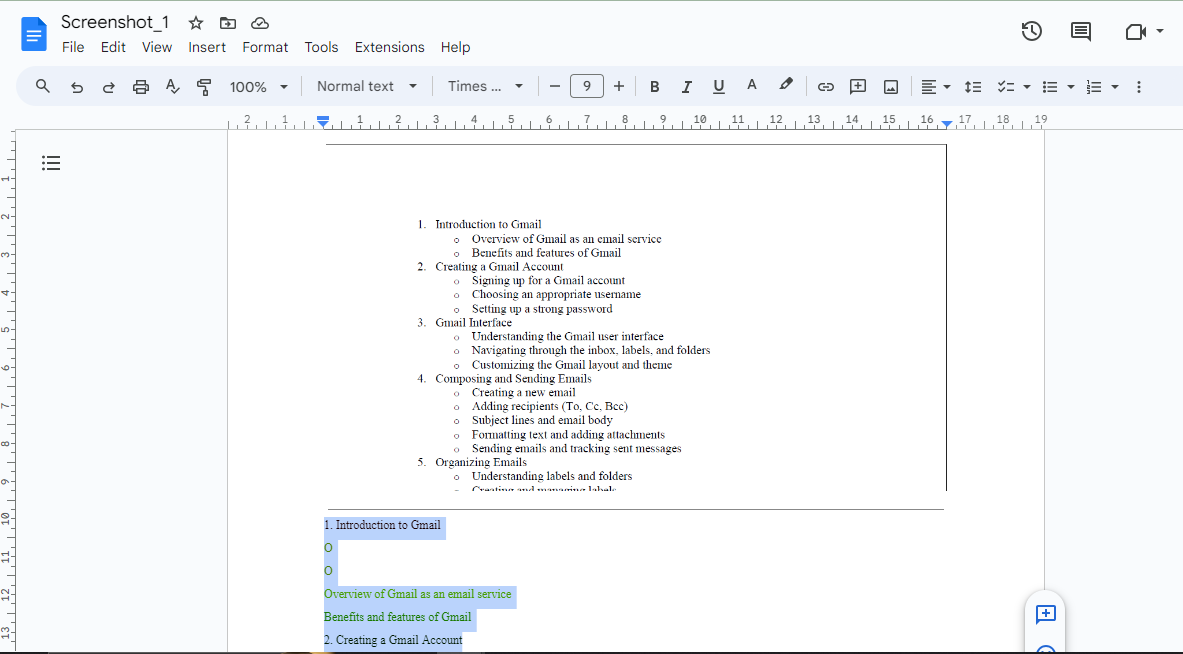Open the Edit menu
The image size is (1183, 654).
(x=113, y=47)
